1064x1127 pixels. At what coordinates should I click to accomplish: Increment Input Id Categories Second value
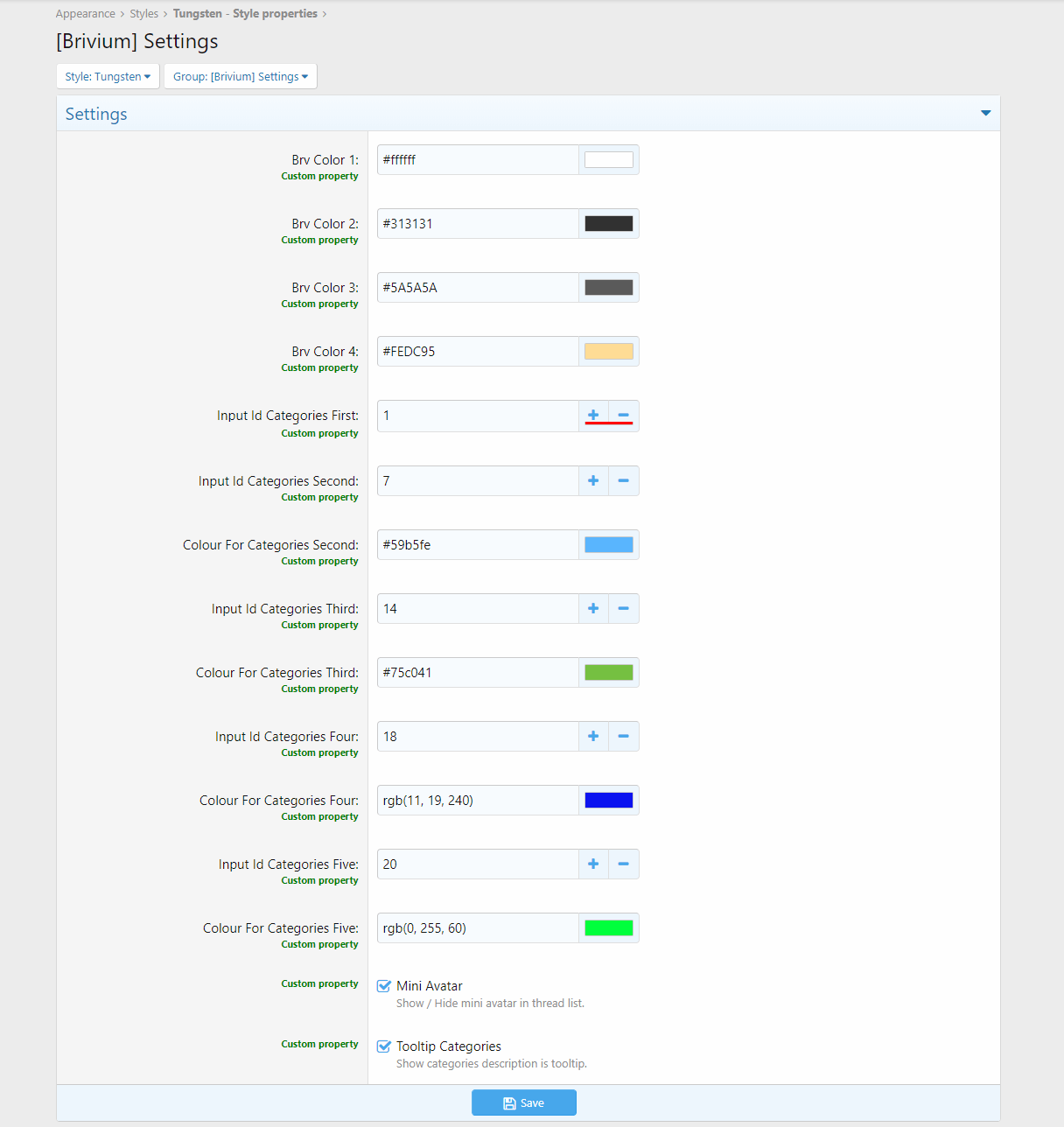(593, 480)
